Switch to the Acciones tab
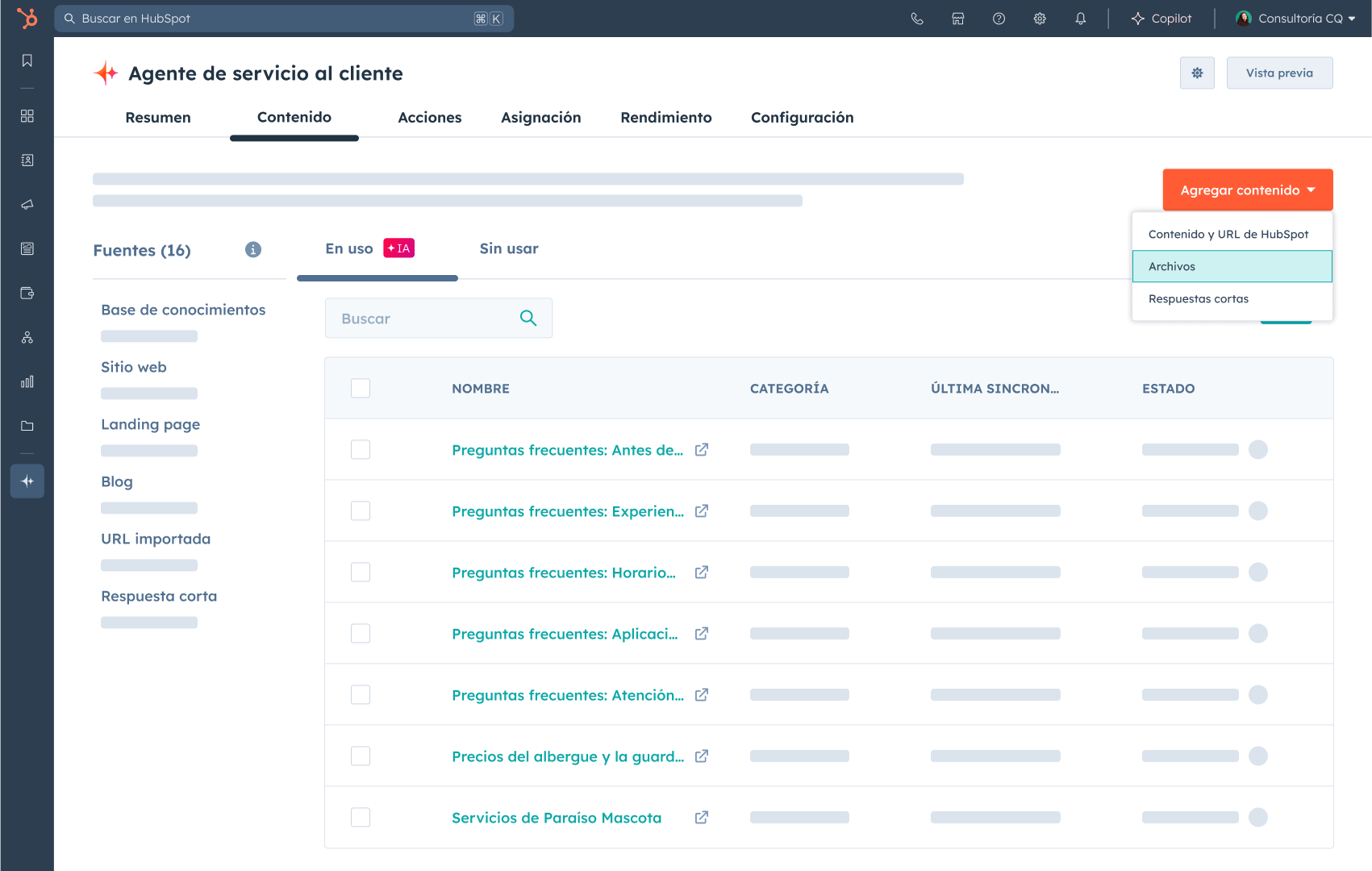This screenshot has height=871, width=1372. tap(430, 118)
